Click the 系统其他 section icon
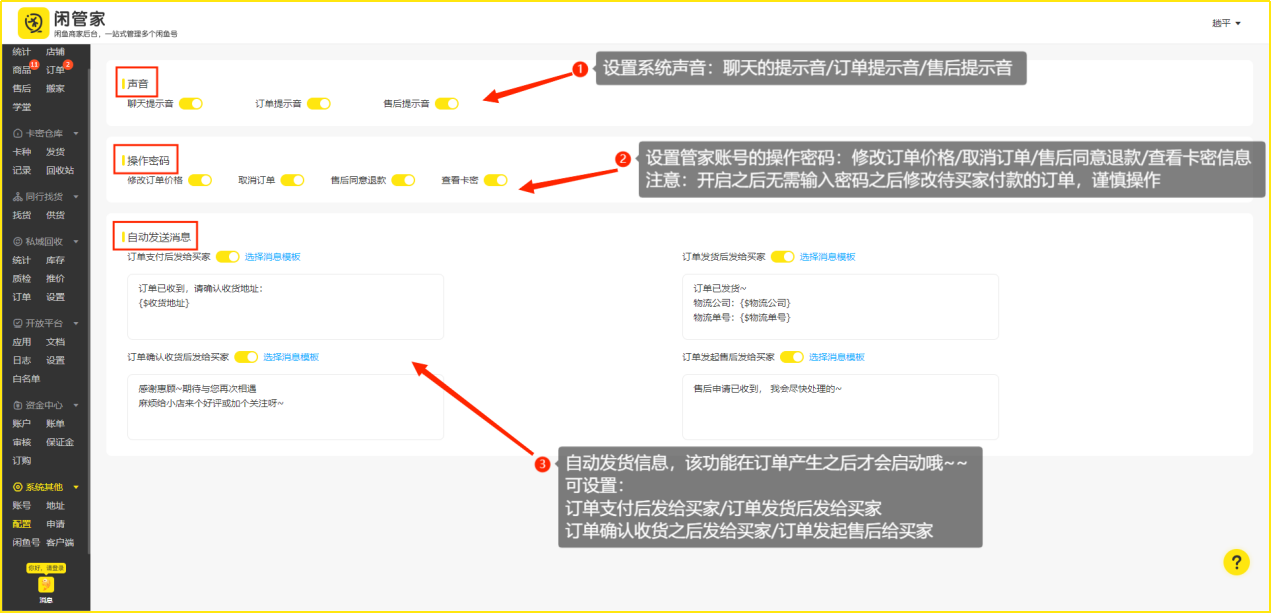1271x614 pixels. [17, 487]
